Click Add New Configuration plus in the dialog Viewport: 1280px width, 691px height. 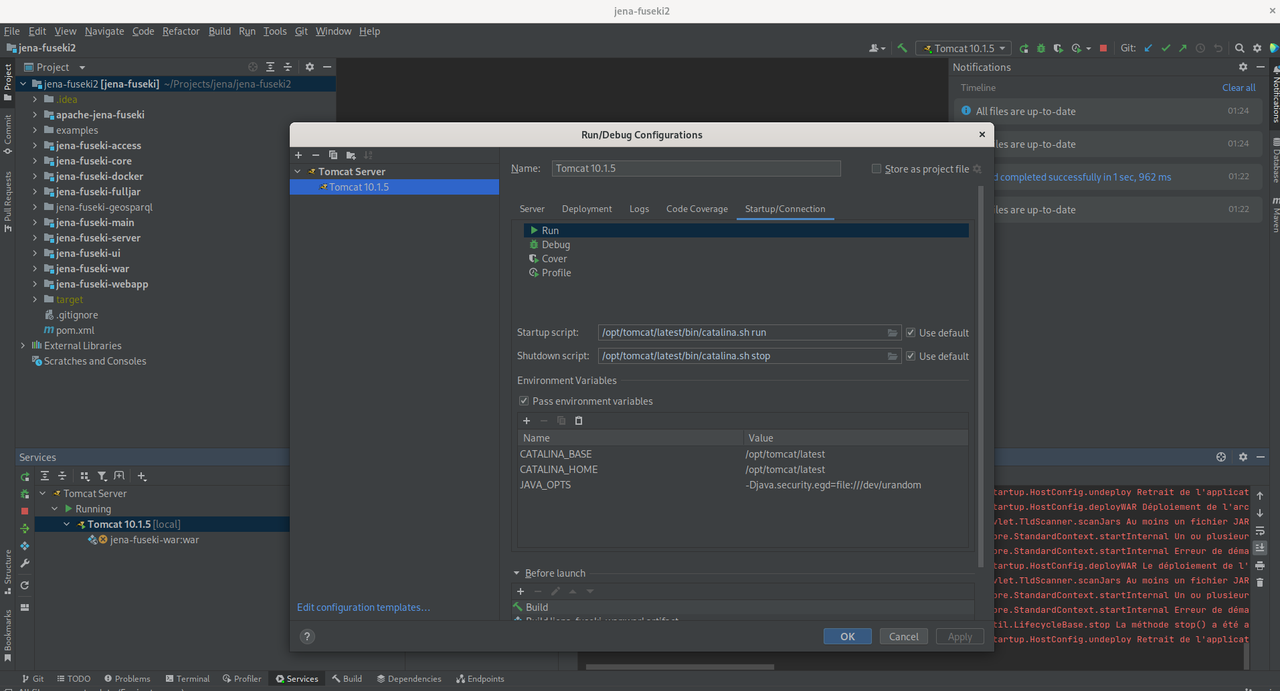coord(298,155)
